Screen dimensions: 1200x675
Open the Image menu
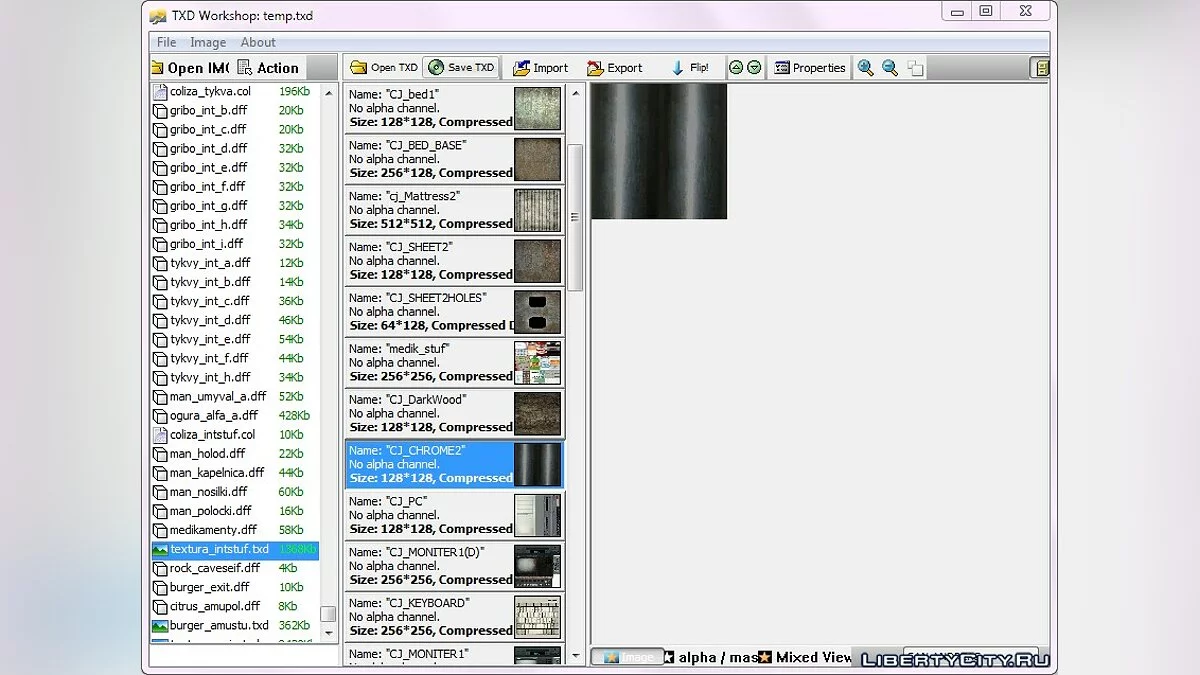coord(208,42)
